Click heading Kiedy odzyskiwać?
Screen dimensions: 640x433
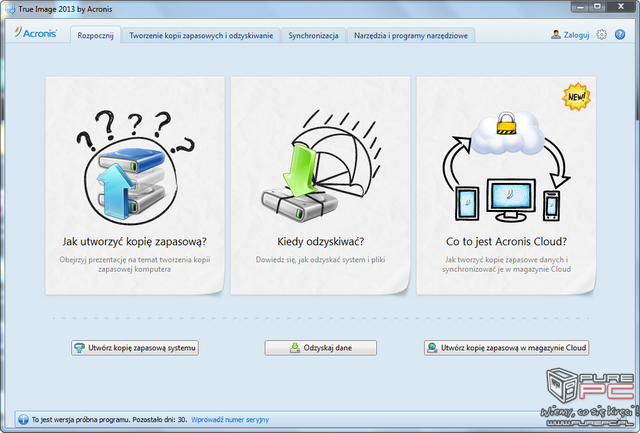click(x=320, y=242)
